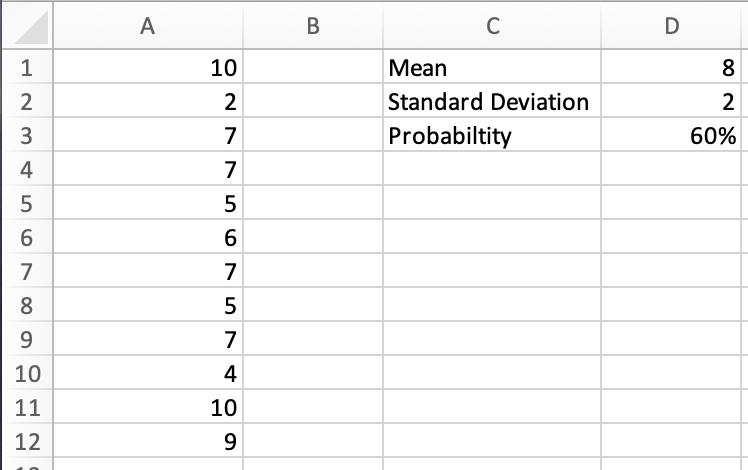The width and height of the screenshot is (748, 470).
Task: Select the row 9 header
Action: 26,340
